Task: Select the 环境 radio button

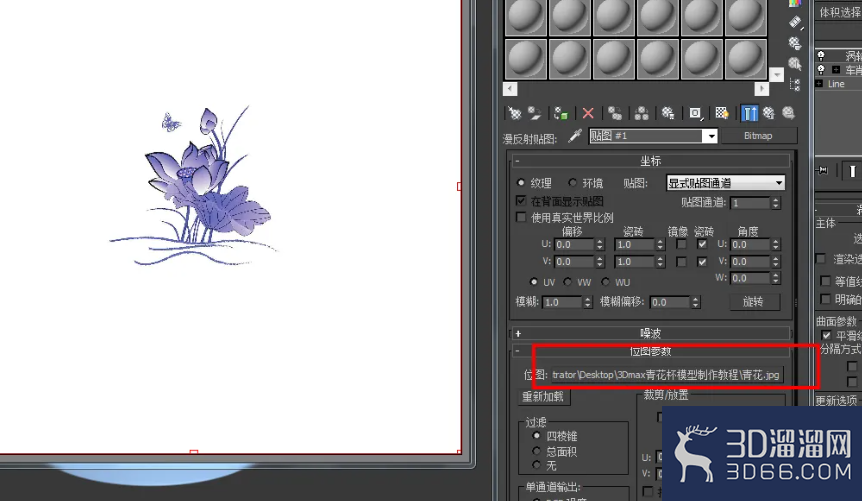Action: click(x=573, y=183)
